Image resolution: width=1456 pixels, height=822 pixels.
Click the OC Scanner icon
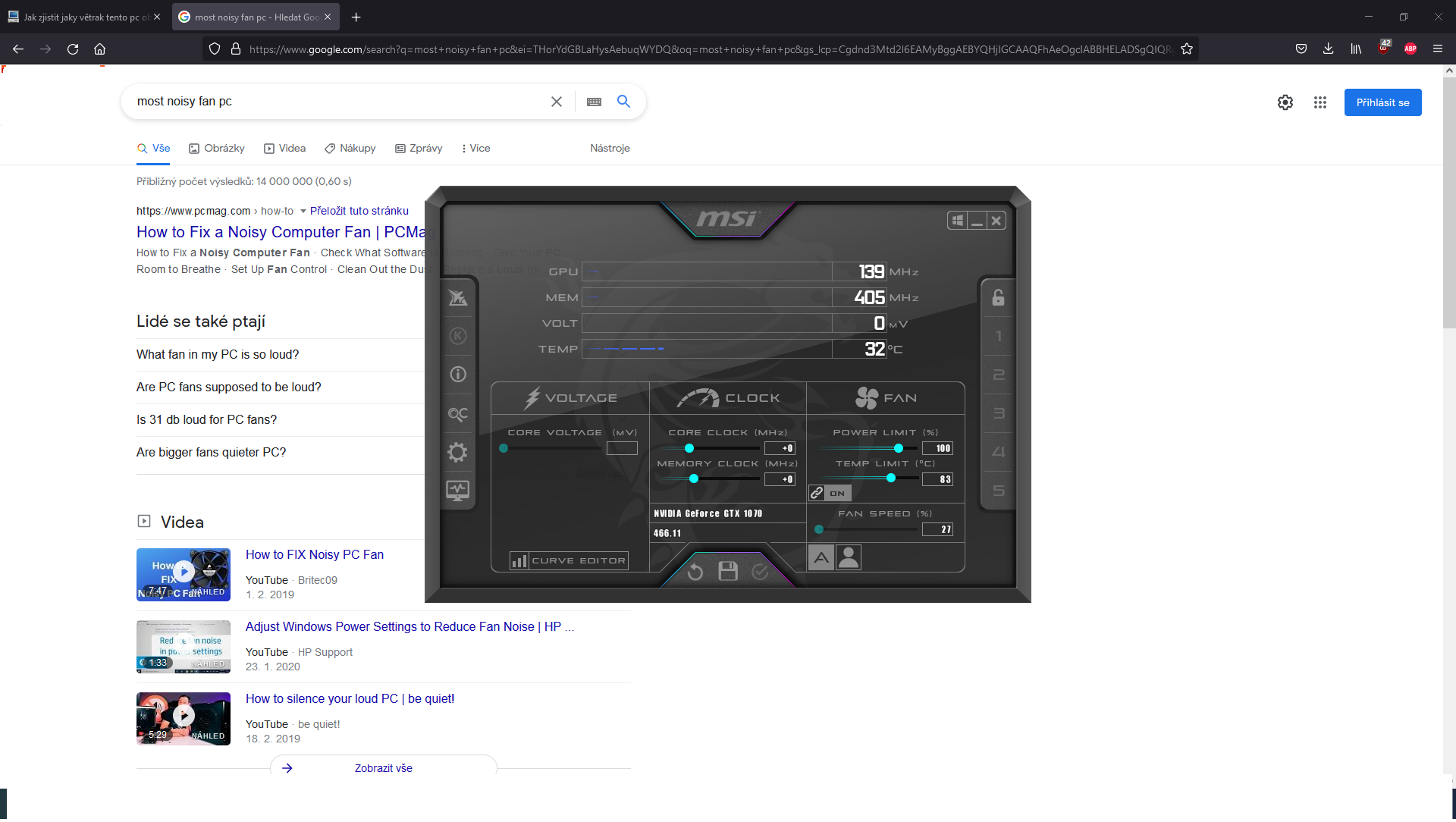(457, 414)
